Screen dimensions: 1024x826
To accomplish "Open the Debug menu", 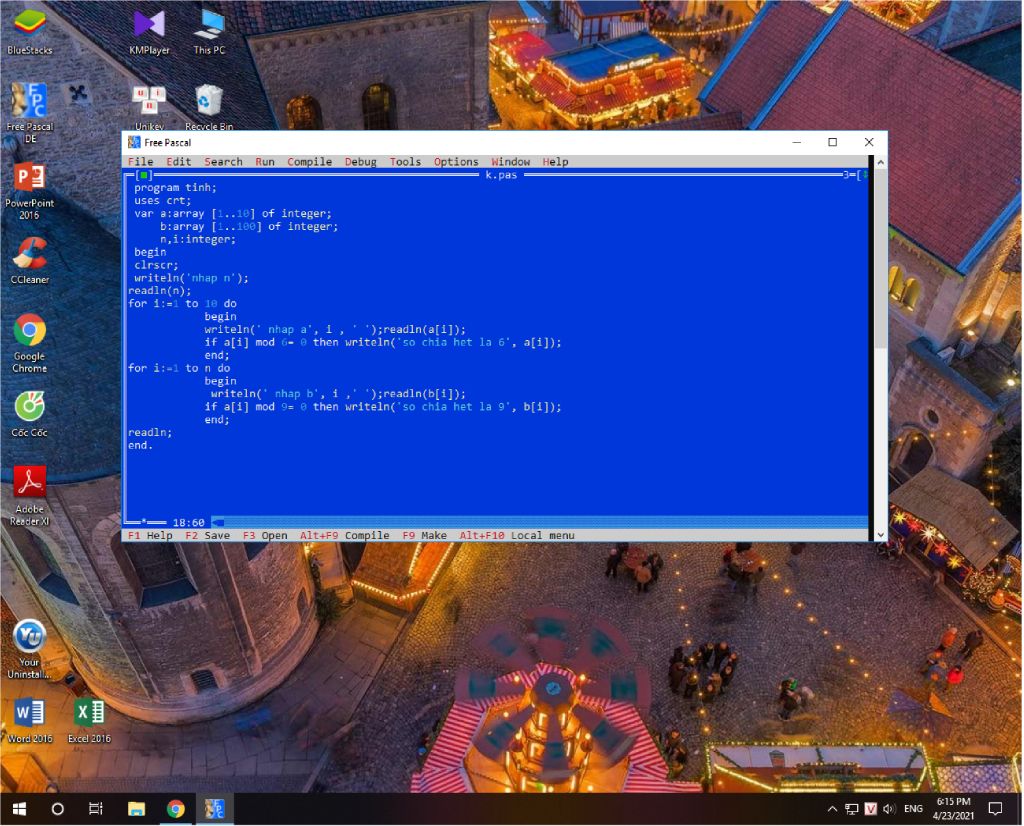I will (360, 162).
